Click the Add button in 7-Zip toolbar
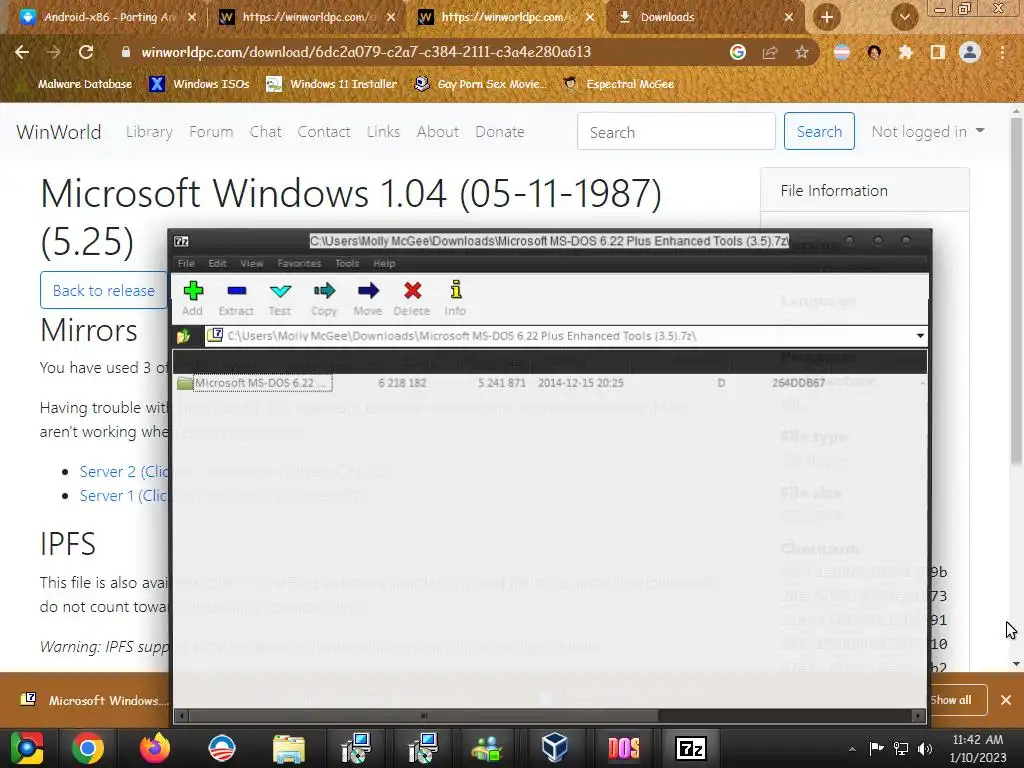Image resolution: width=1024 pixels, height=768 pixels. coord(193,298)
